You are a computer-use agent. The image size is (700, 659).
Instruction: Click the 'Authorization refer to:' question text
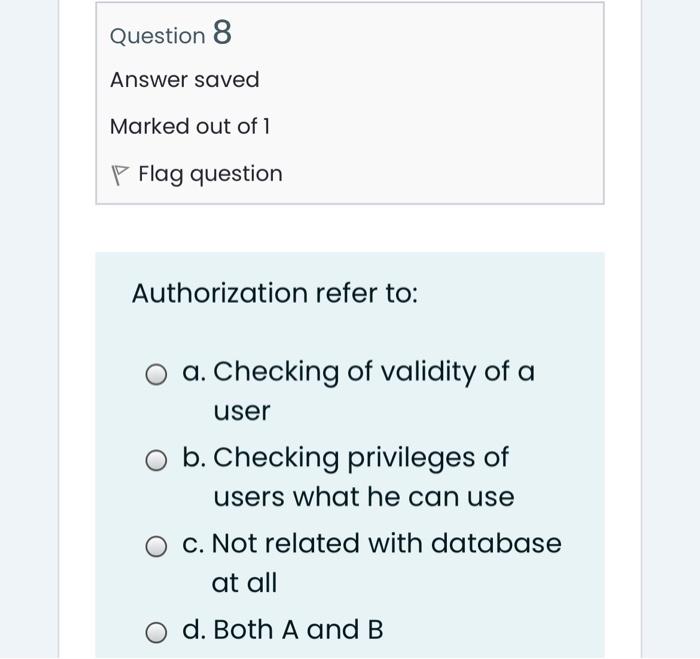coord(275,293)
